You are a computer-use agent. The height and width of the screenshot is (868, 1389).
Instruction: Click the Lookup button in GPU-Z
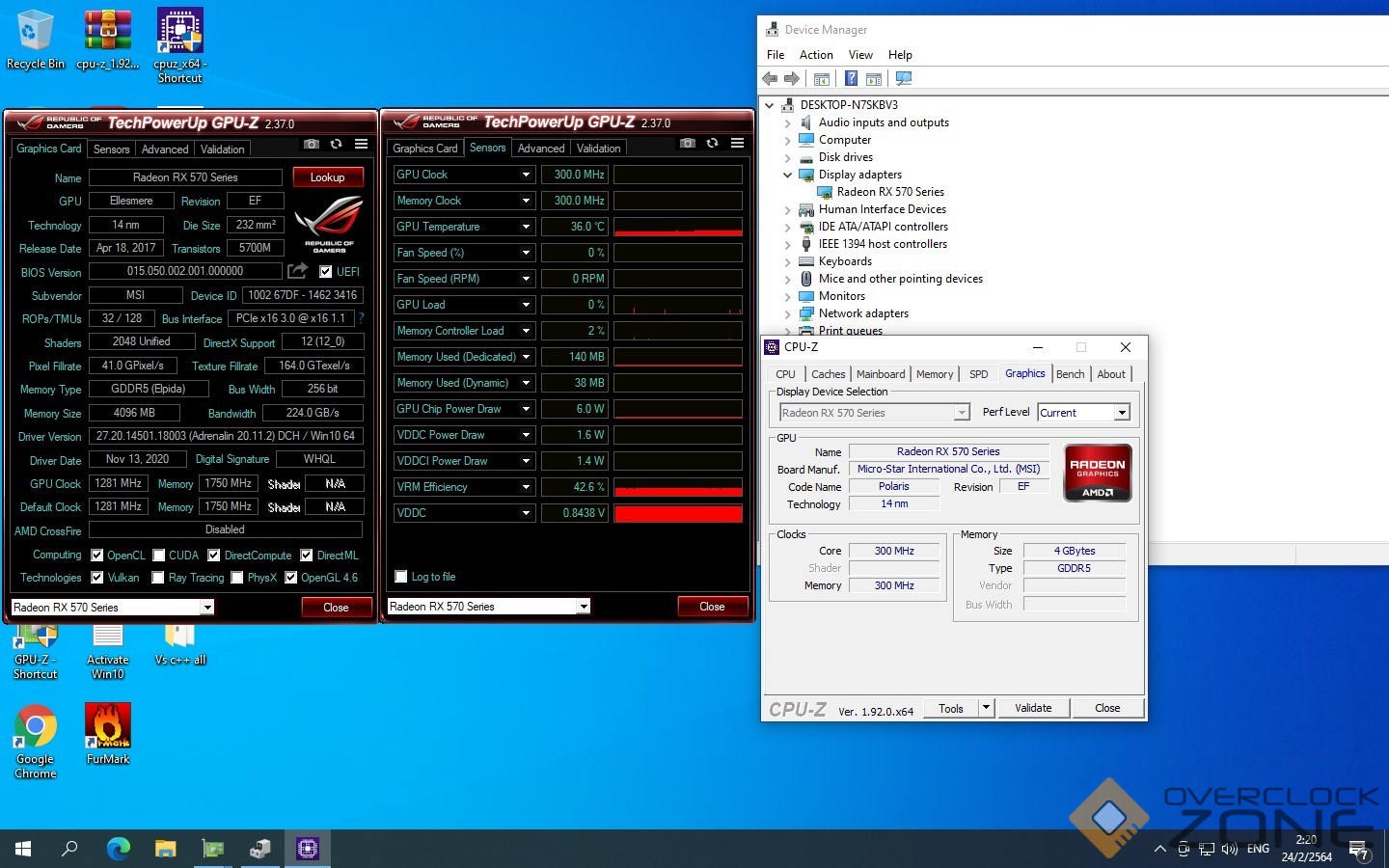[327, 177]
